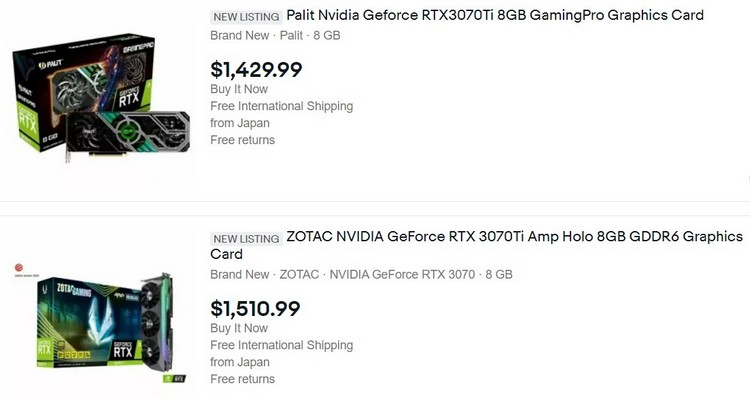The height and width of the screenshot is (399, 750).
Task: Click the 'Brand New · Palit · 8 GB' subtitle
Action: 275,35
